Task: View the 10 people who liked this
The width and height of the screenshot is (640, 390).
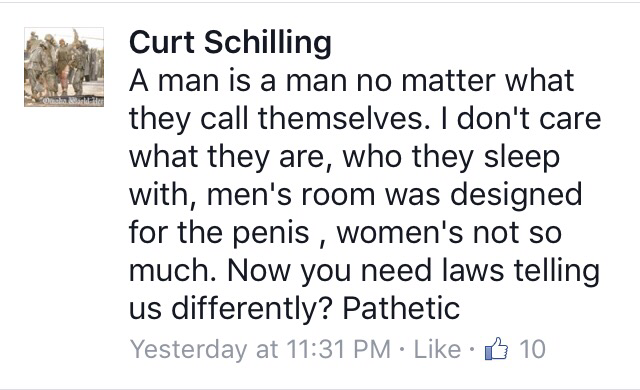Action: tap(532, 349)
